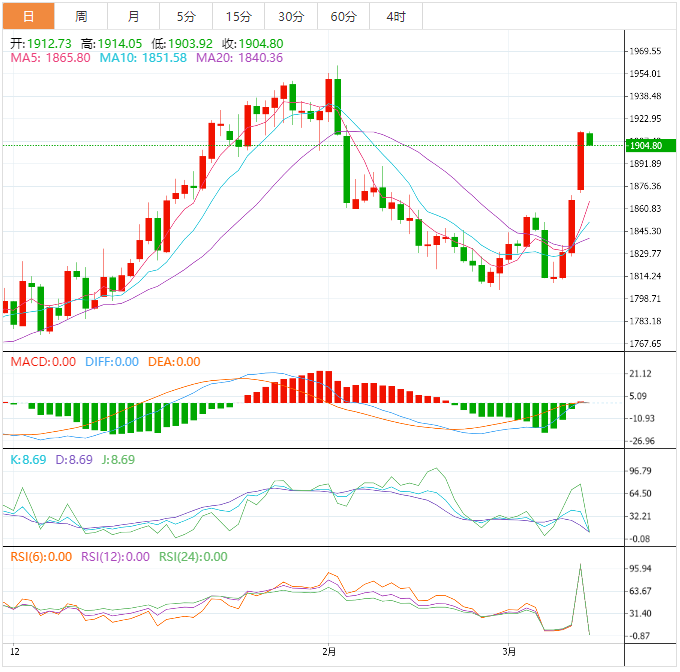680x672 pixels.
Task: Open the 60分 timeframe tab
Action: [x=343, y=16]
